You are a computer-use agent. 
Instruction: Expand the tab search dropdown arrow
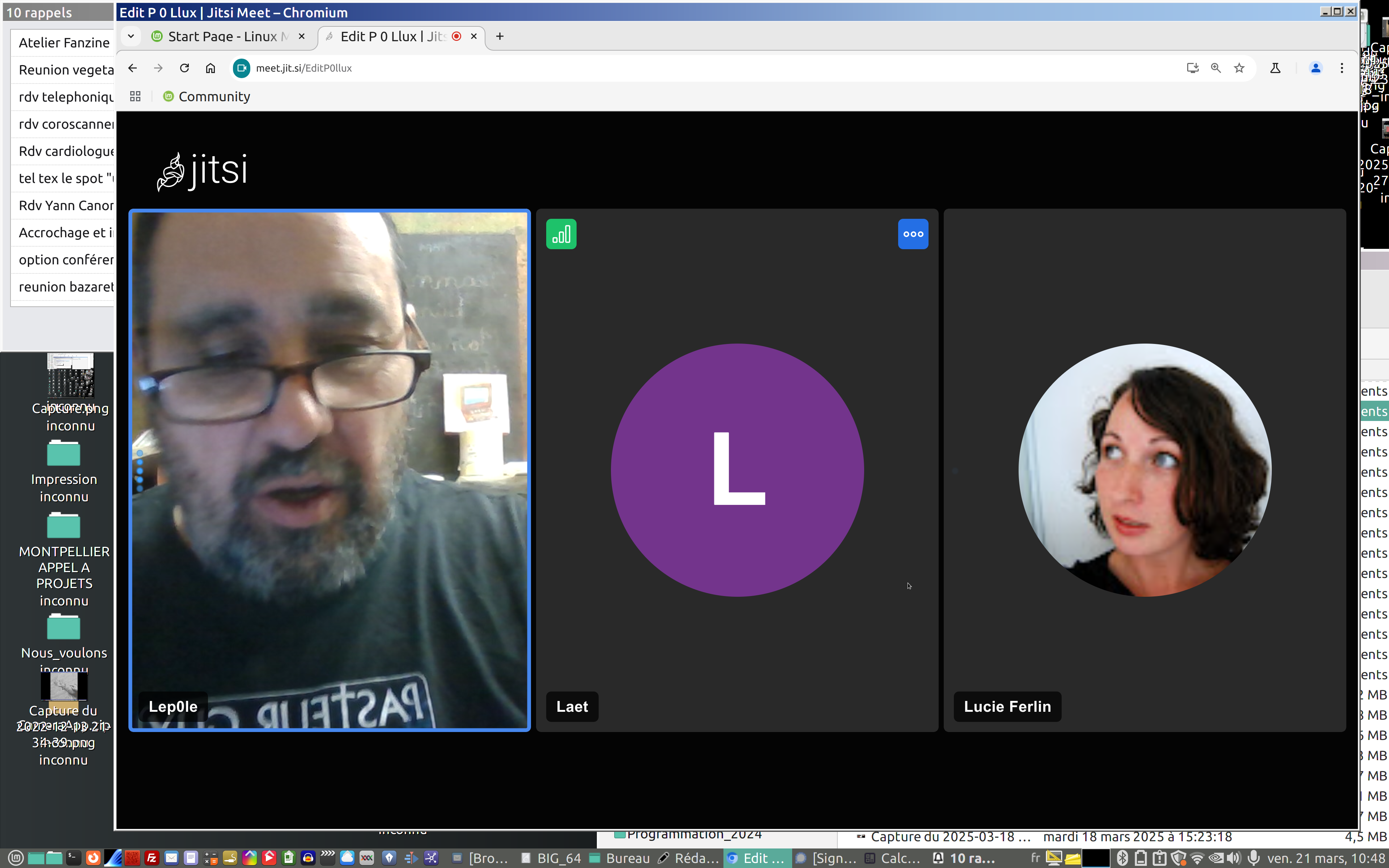coord(131,36)
